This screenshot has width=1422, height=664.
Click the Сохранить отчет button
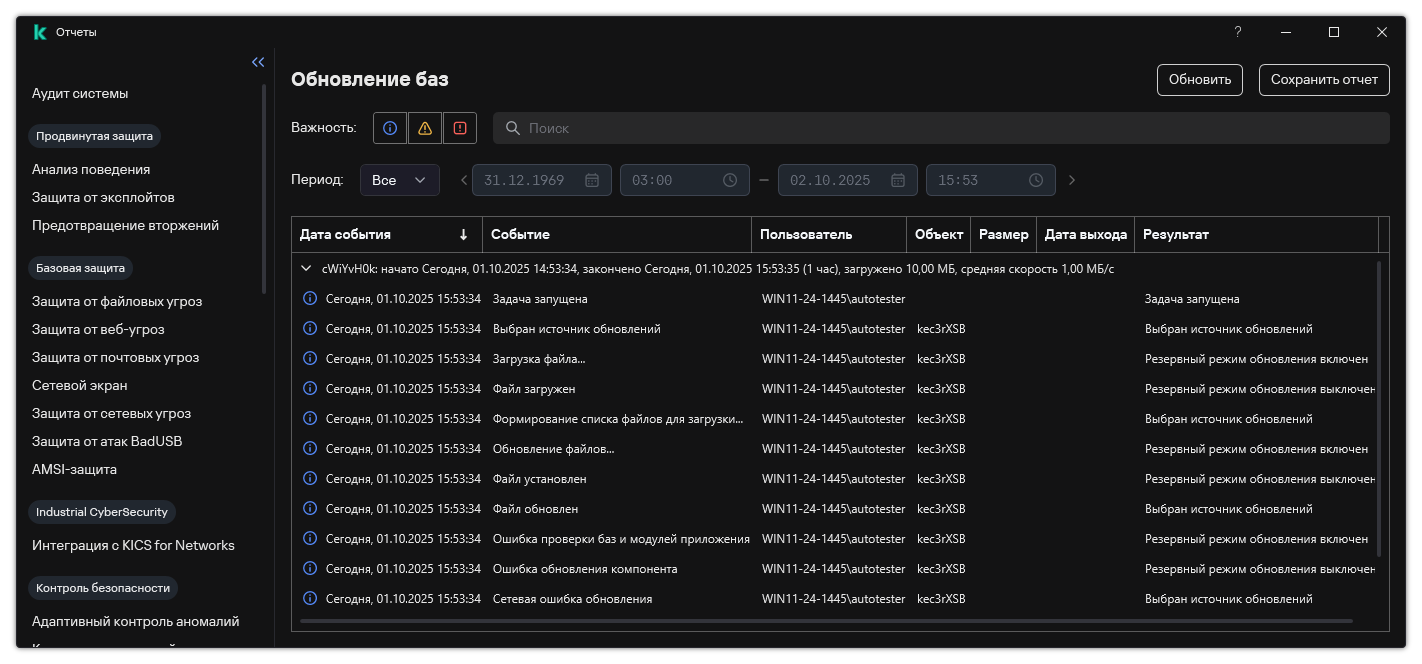pos(1323,80)
